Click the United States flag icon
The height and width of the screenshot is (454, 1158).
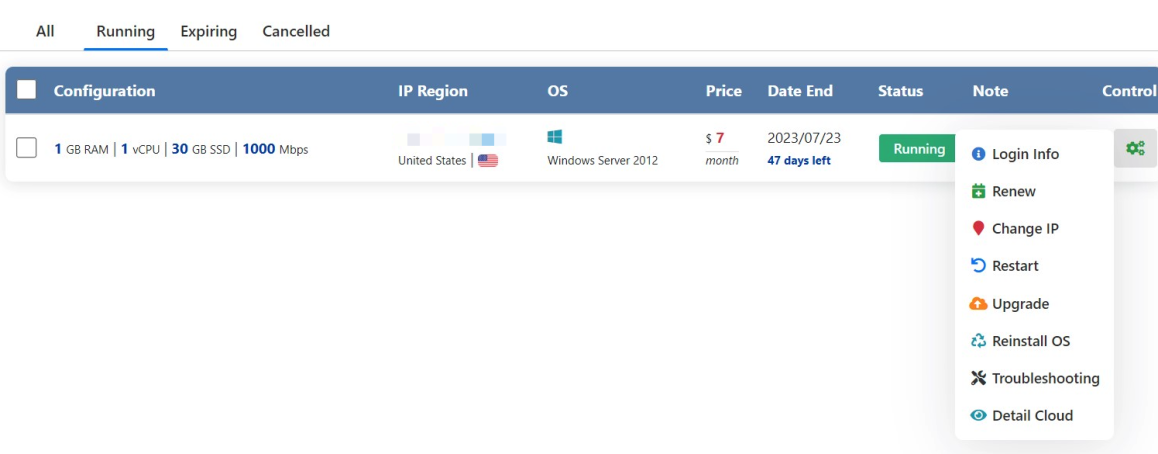(487, 160)
